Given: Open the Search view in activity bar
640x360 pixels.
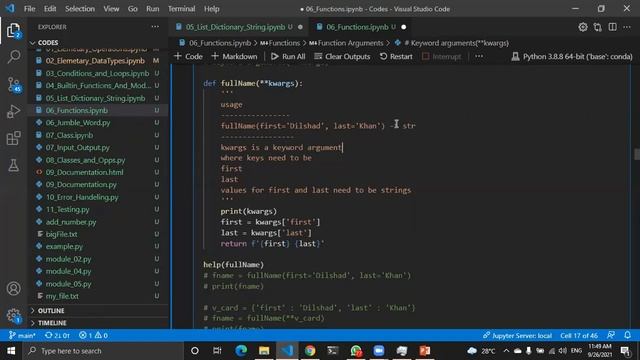Looking at the screenshot, I should tap(13, 56).
